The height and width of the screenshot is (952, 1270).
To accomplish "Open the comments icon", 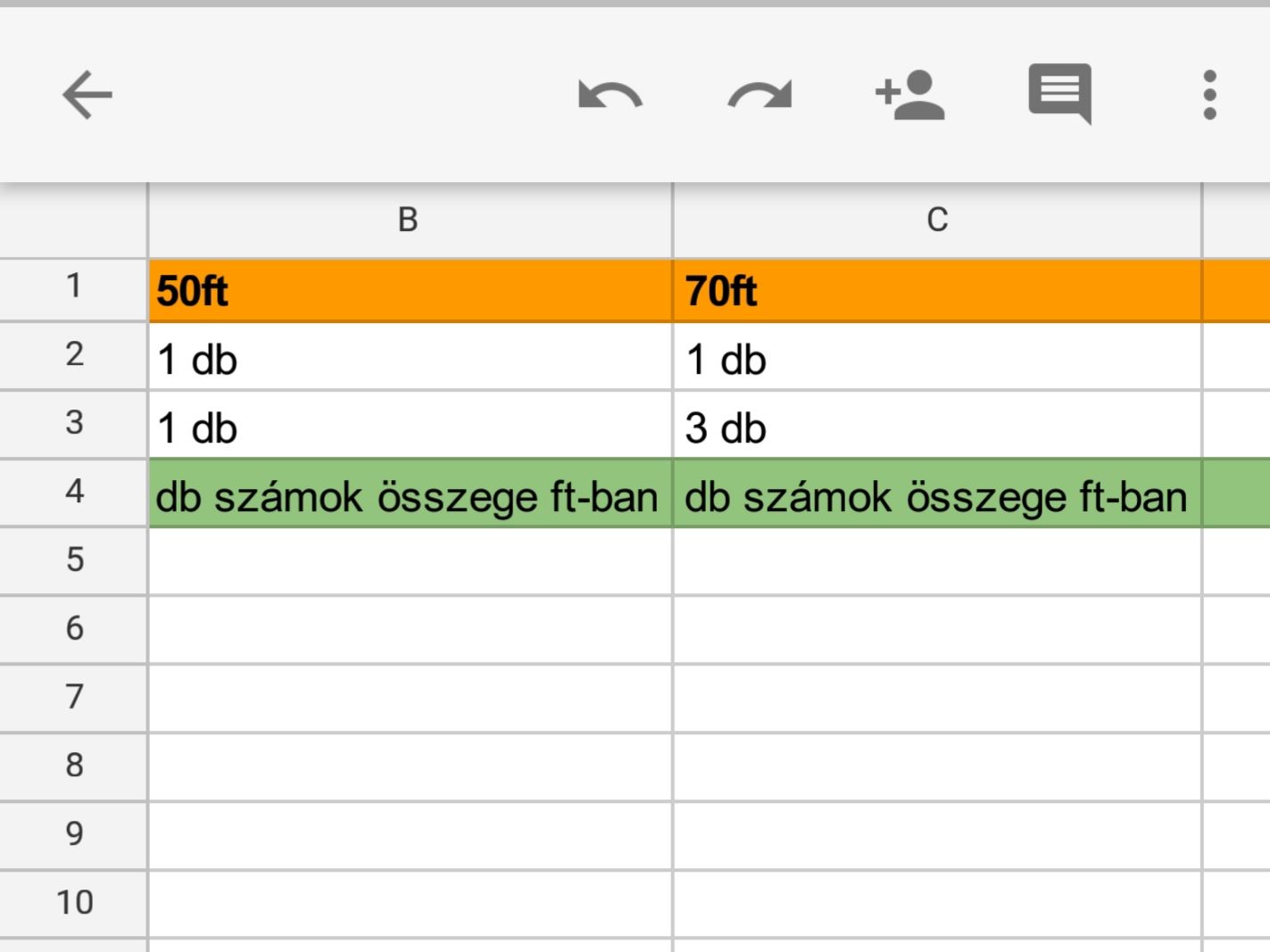I will point(1059,93).
